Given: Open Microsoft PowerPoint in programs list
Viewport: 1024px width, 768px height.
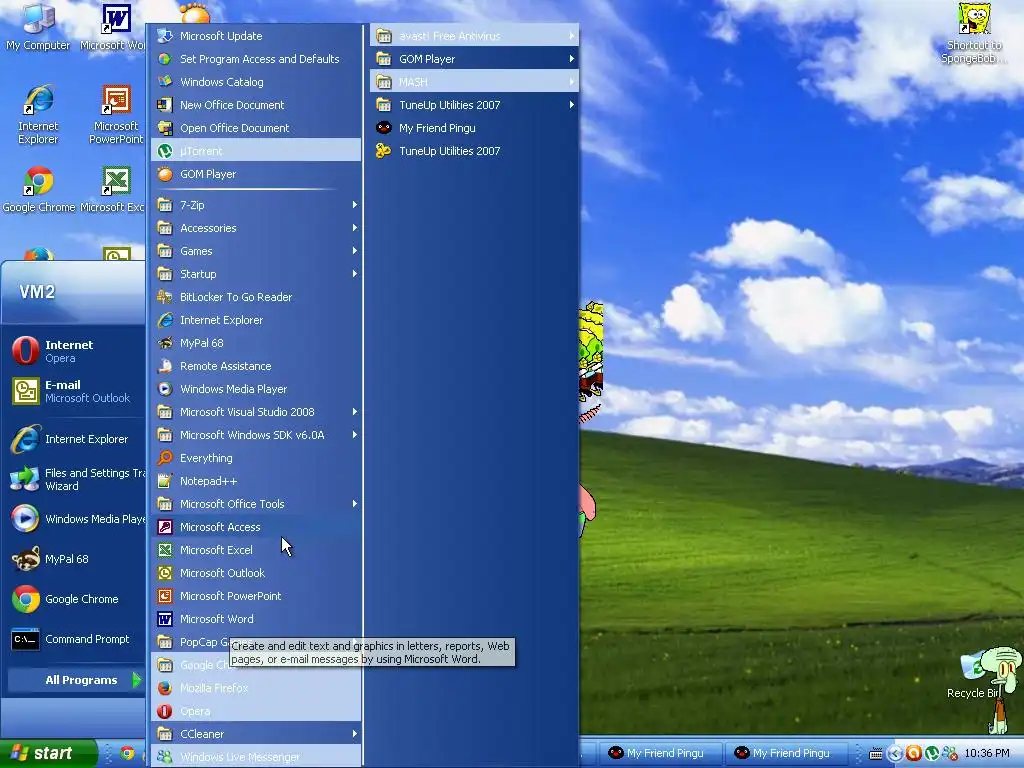Looking at the screenshot, I should click(255, 596).
